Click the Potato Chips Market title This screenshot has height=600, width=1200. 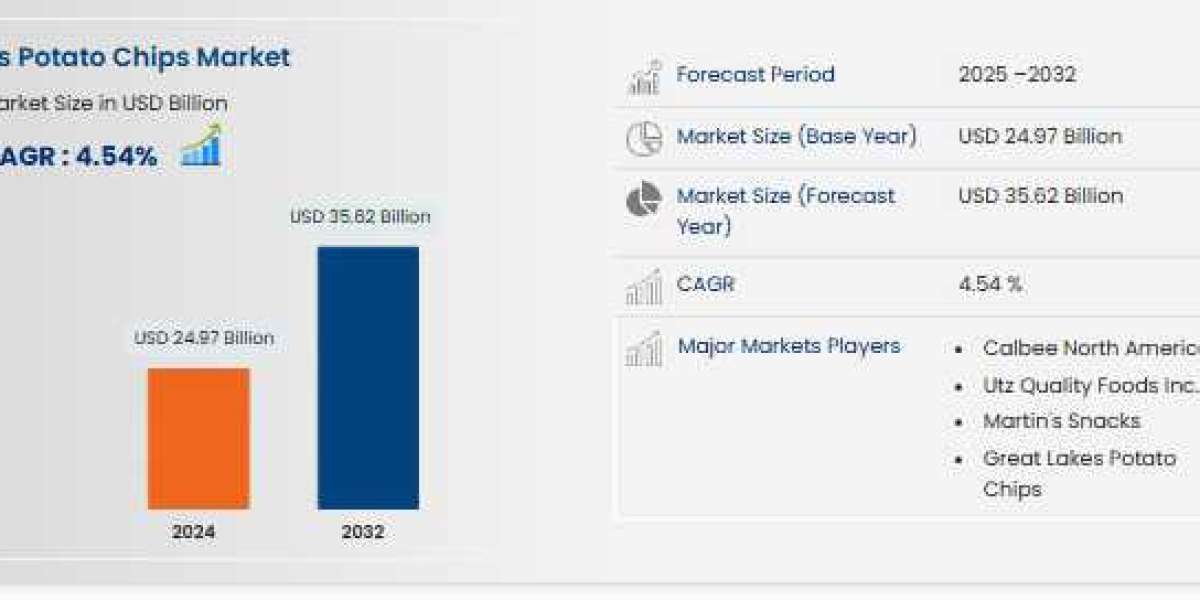point(145,57)
